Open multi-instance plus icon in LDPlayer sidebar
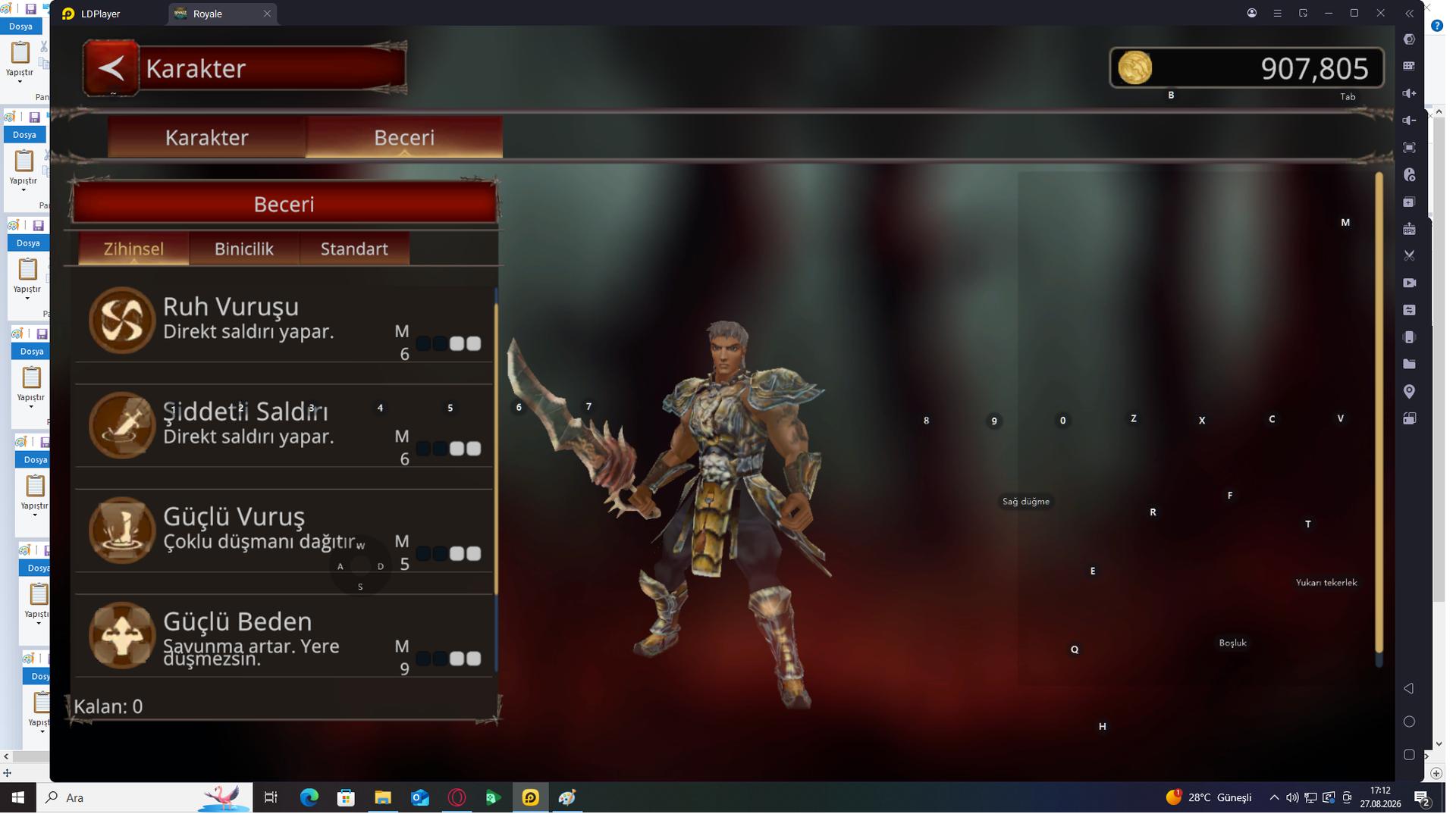1456x817 pixels. pos(1409,202)
